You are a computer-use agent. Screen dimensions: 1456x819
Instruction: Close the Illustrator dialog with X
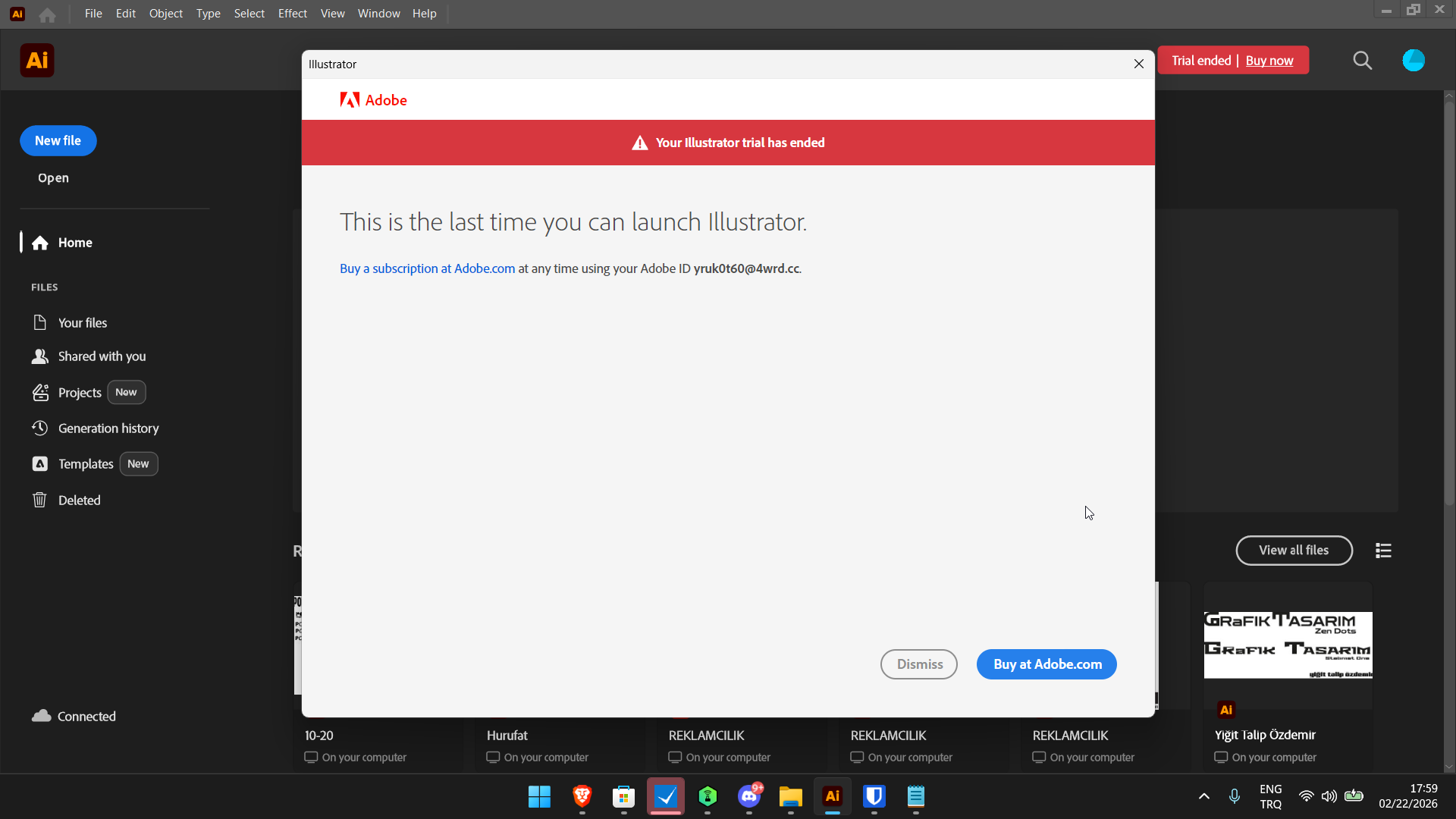click(1139, 64)
